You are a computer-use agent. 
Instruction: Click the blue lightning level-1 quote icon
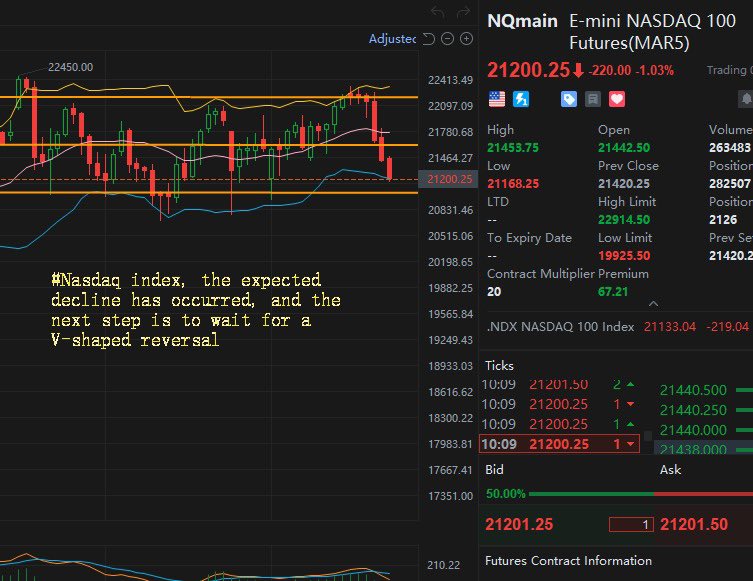[521, 99]
